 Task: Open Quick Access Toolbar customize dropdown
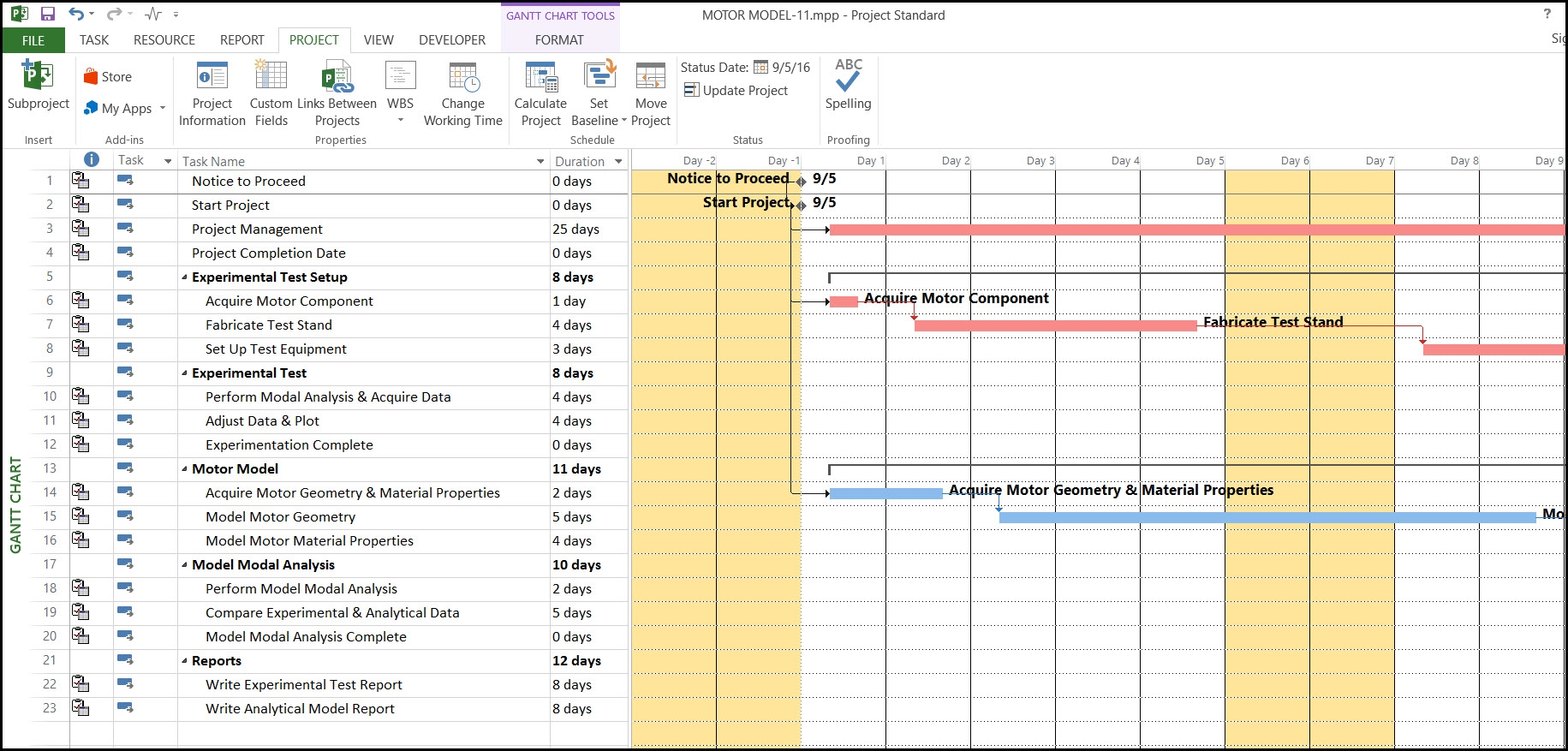(x=176, y=15)
